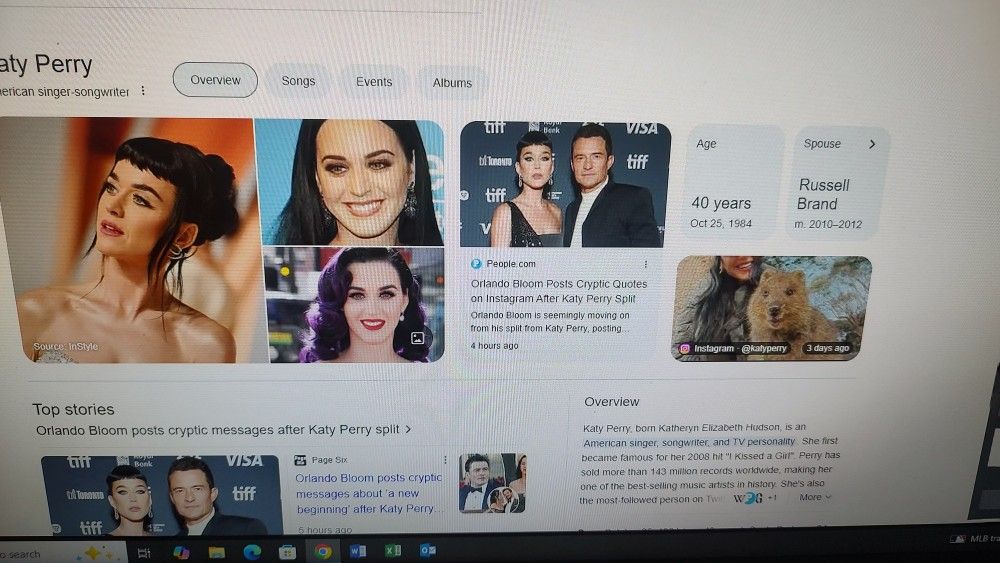
Task: Click the People.com source icon
Action: tap(476, 263)
